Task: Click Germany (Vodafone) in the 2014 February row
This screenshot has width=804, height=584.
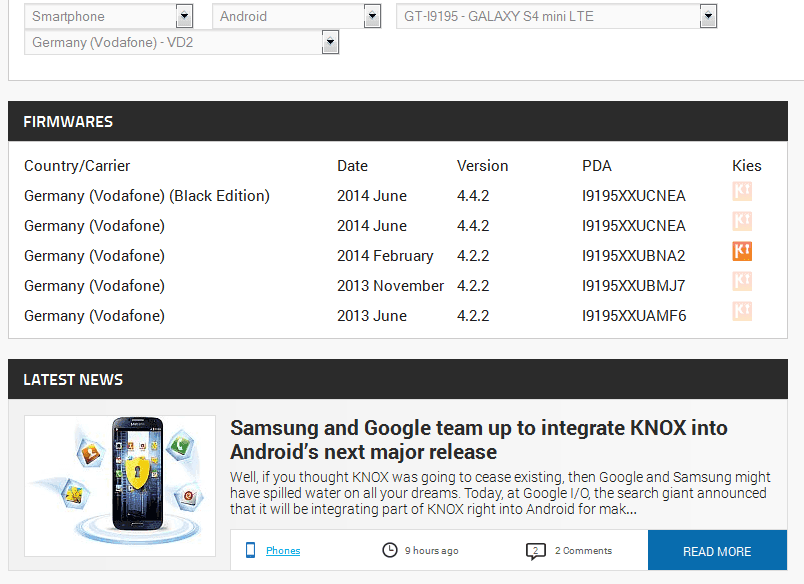Action: point(94,256)
